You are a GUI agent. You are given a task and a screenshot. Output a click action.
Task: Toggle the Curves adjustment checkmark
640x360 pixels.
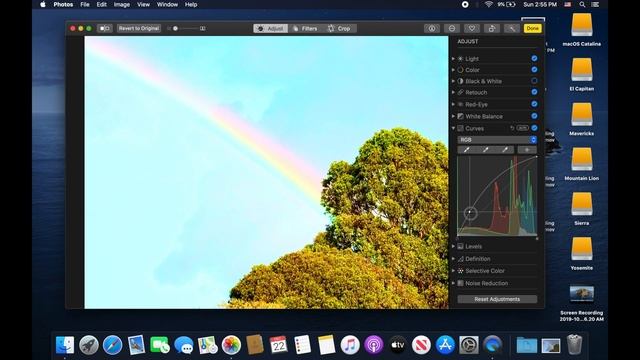click(x=534, y=128)
